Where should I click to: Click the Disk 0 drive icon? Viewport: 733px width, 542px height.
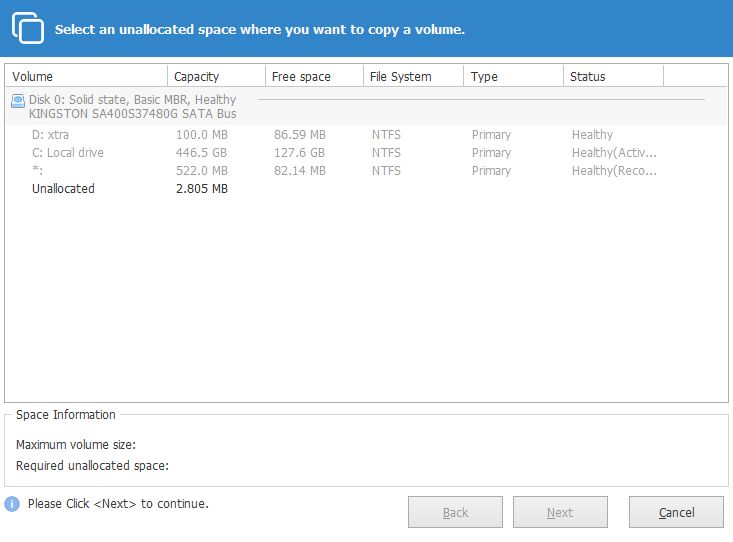(x=18, y=101)
